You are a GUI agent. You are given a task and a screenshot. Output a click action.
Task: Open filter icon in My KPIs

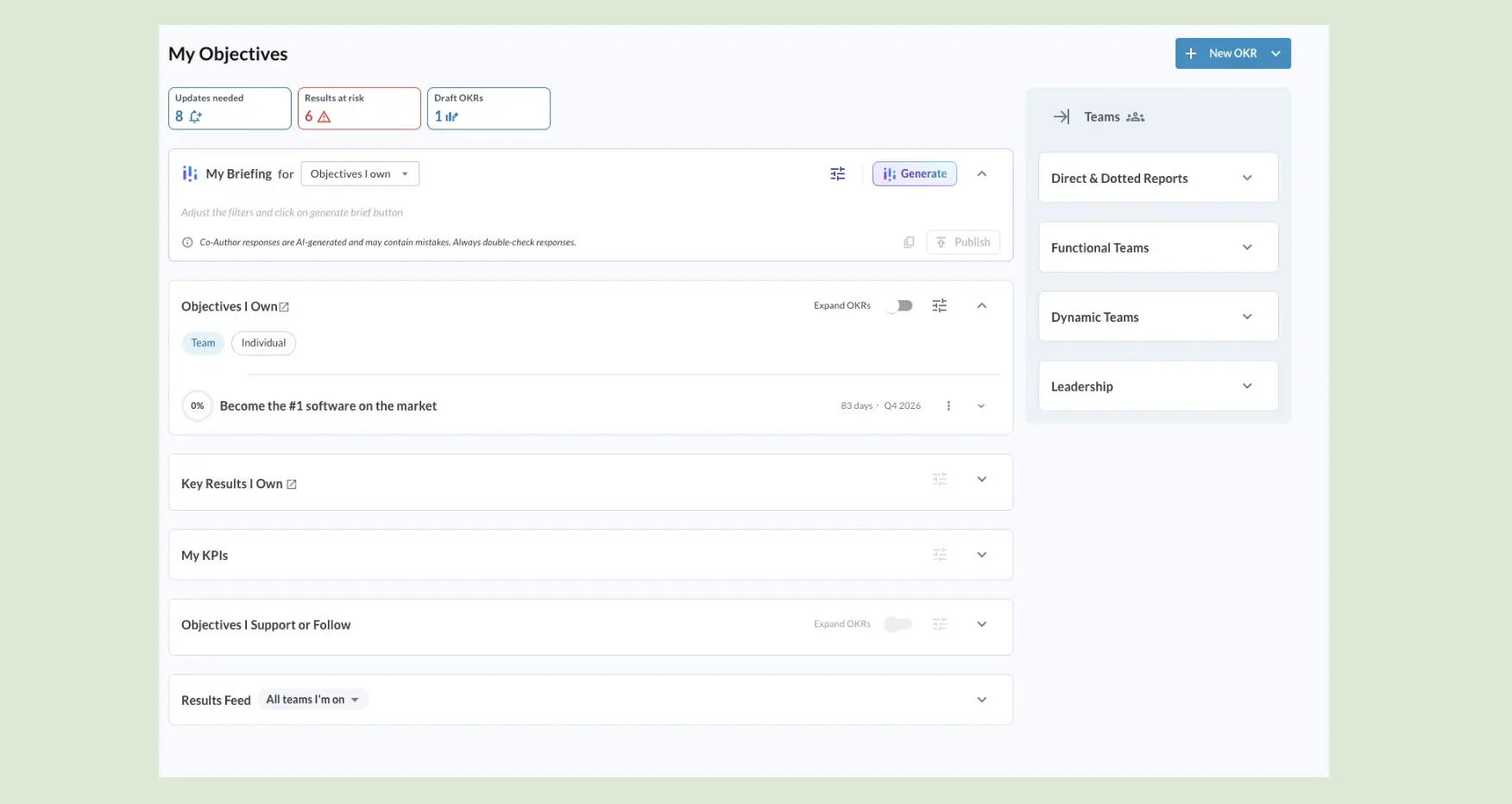pos(940,556)
